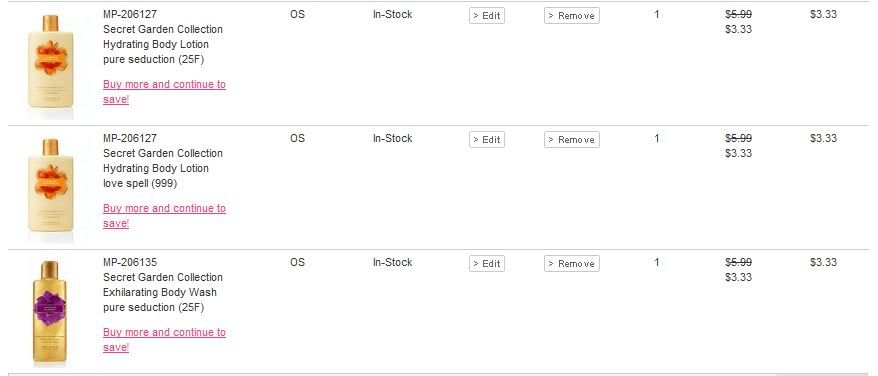The height and width of the screenshot is (376, 878).
Task: Follow the Body Wash's Buy more link
Action: (x=164, y=340)
